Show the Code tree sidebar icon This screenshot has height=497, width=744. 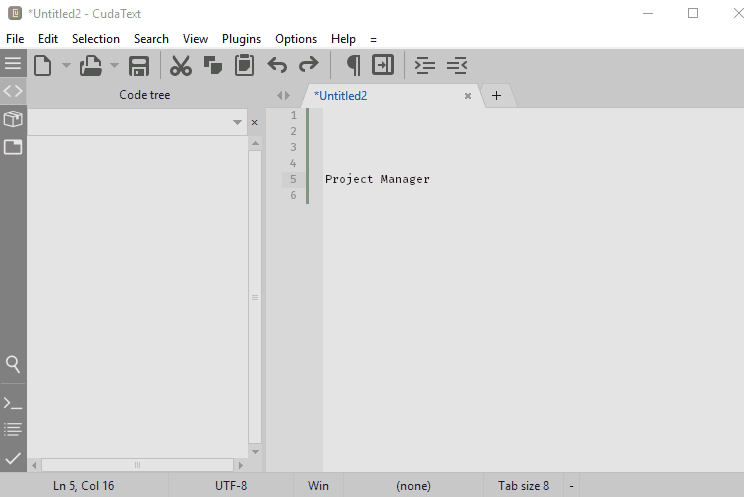13,91
